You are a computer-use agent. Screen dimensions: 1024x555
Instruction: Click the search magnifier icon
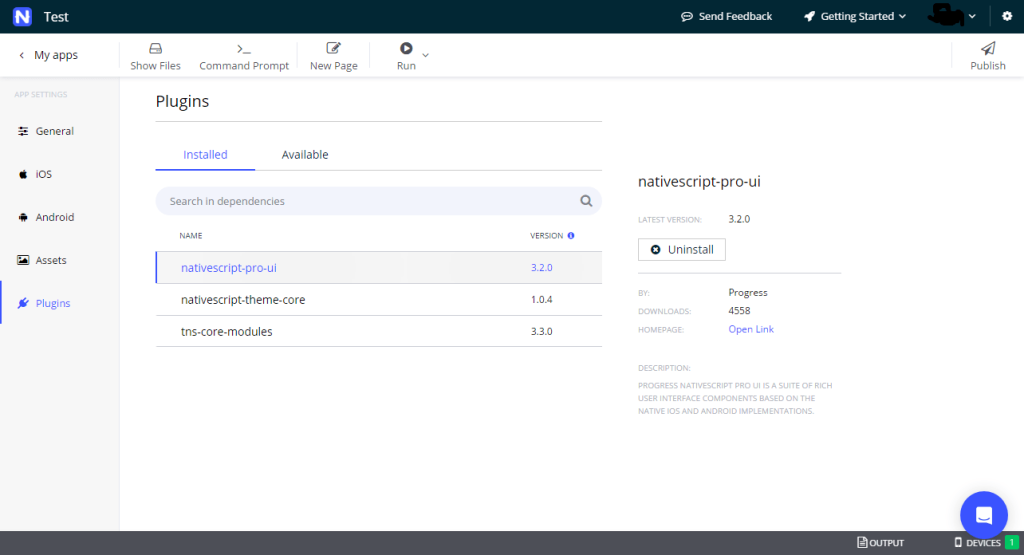586,201
